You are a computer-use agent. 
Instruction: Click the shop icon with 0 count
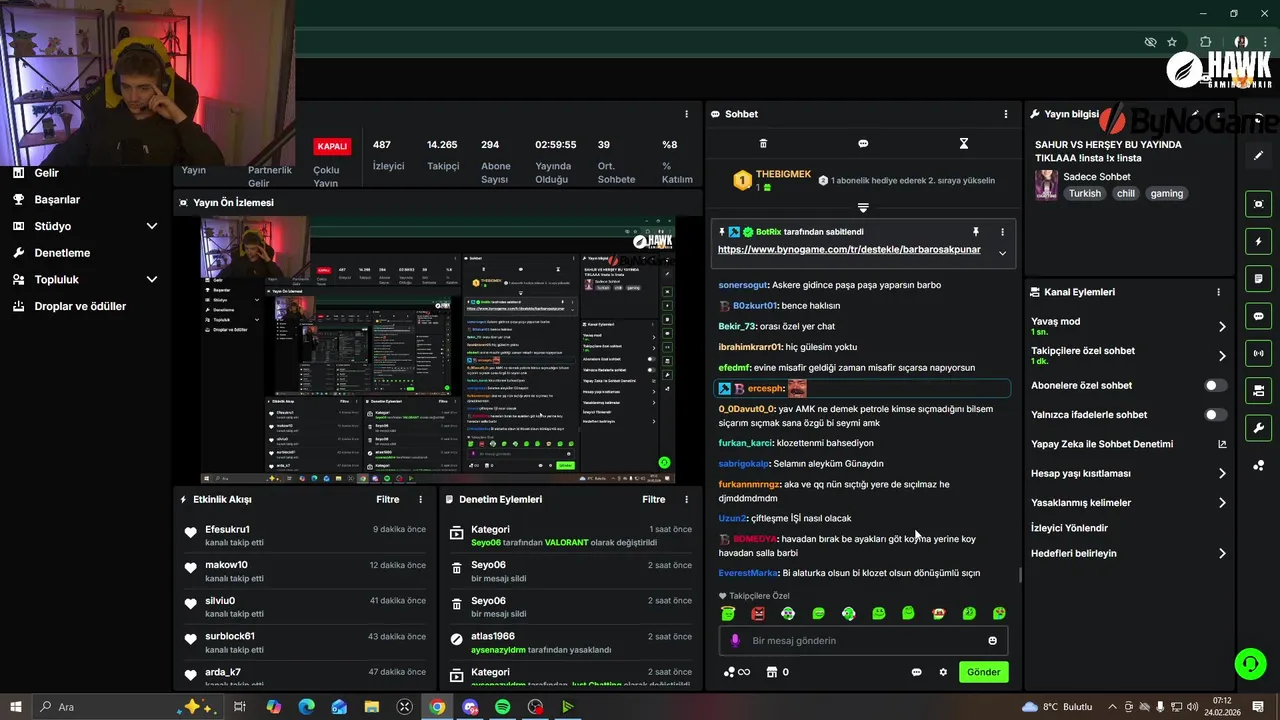coord(777,672)
